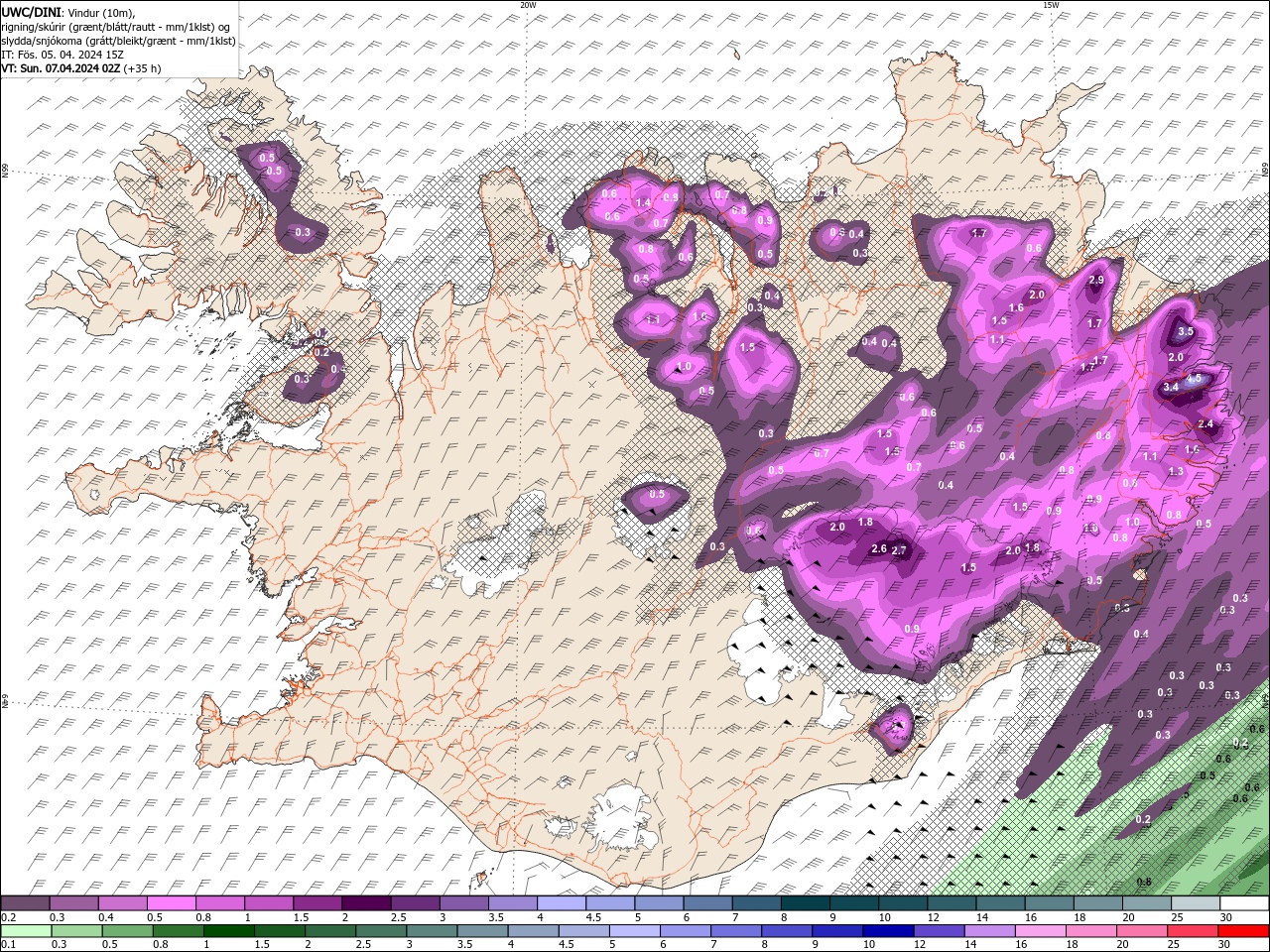Click the '20W' longitude label
The image size is (1270, 952).
528,5
